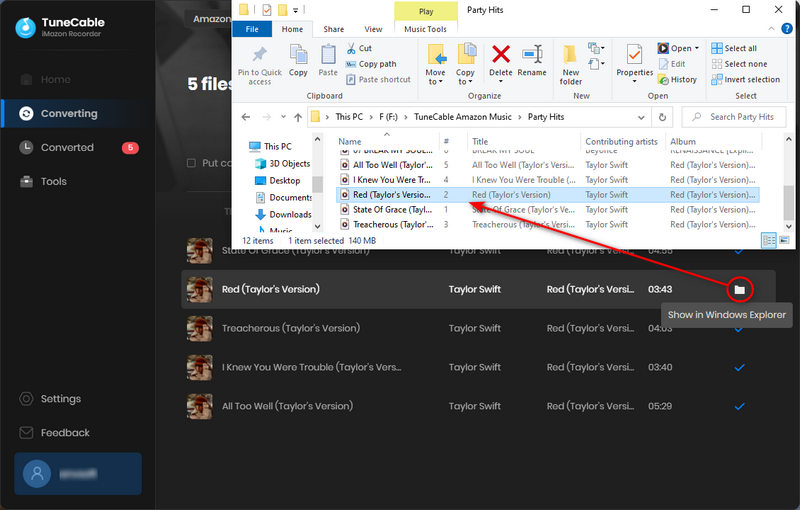800x510 pixels.
Task: Open the Move to dropdown
Action: 435,65
